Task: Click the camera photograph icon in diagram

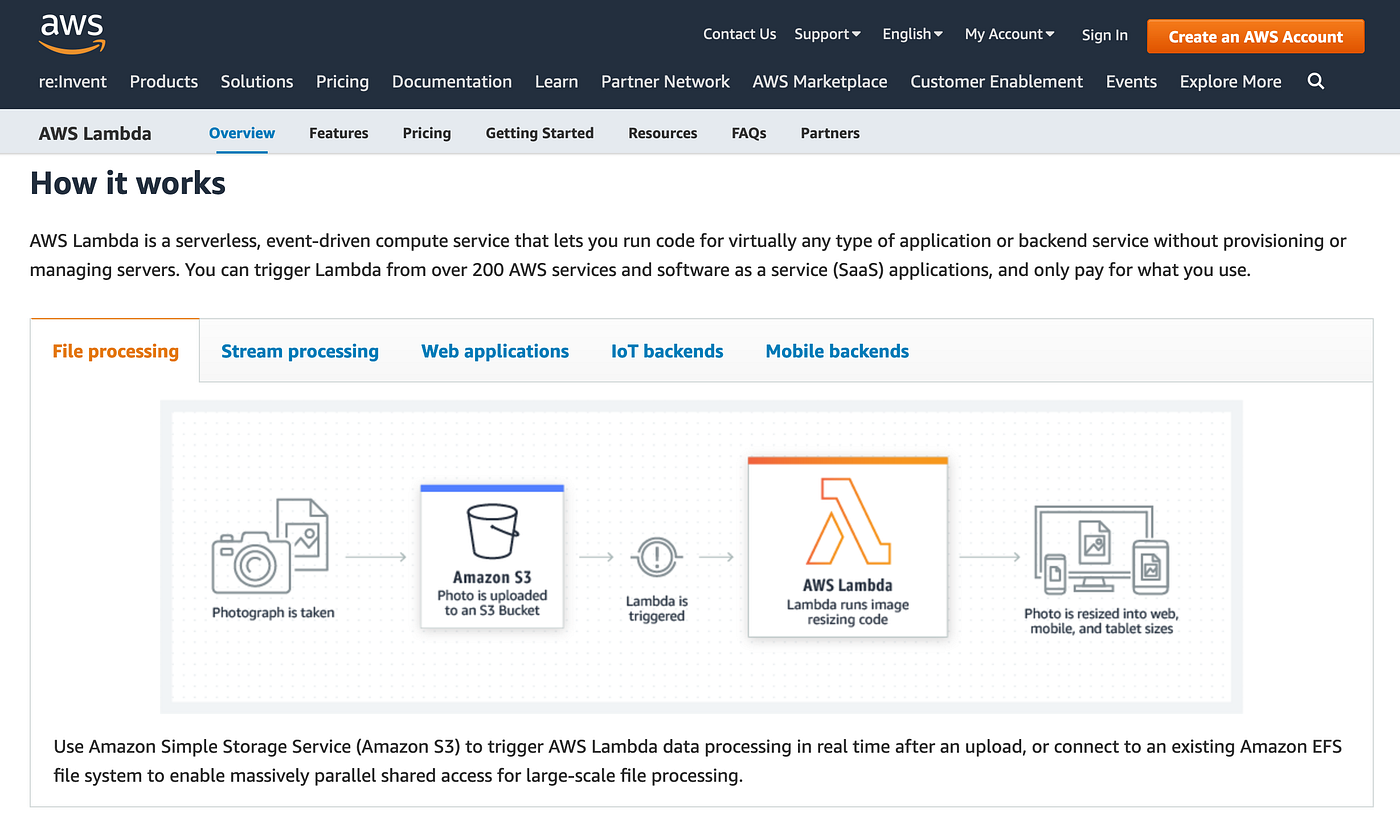Action: point(270,546)
